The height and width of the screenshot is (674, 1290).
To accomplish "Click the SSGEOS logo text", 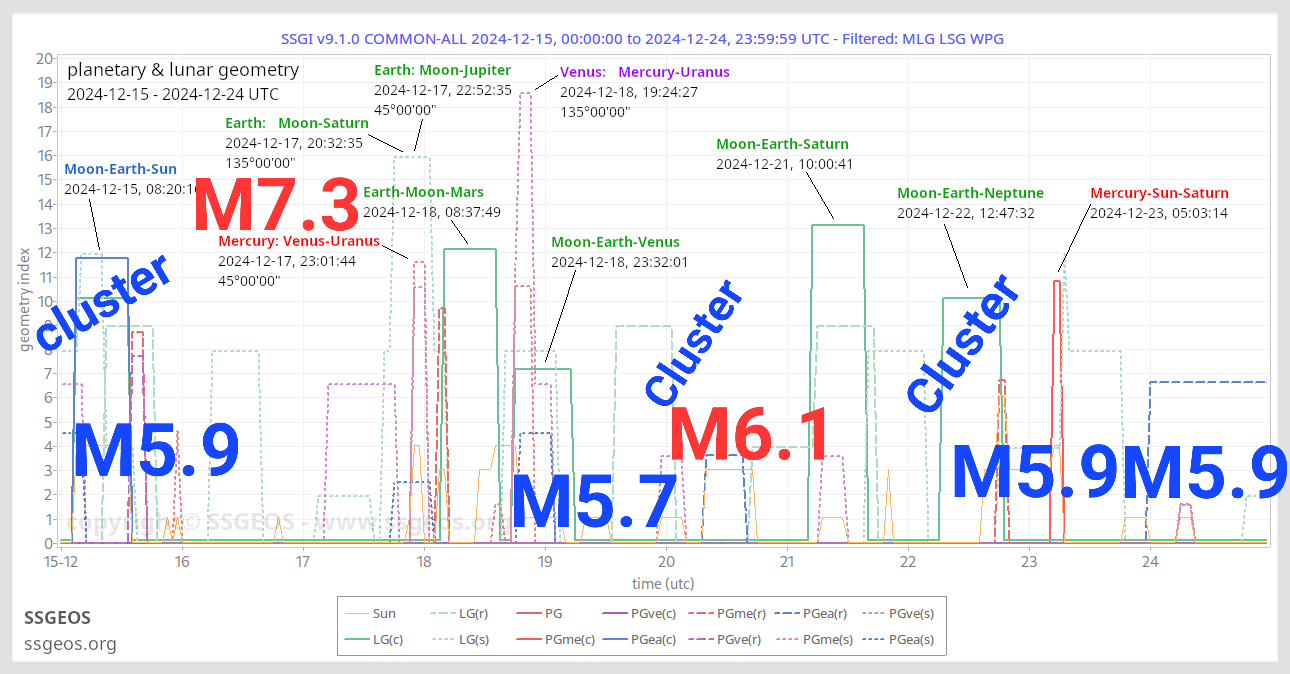I will click(58, 618).
